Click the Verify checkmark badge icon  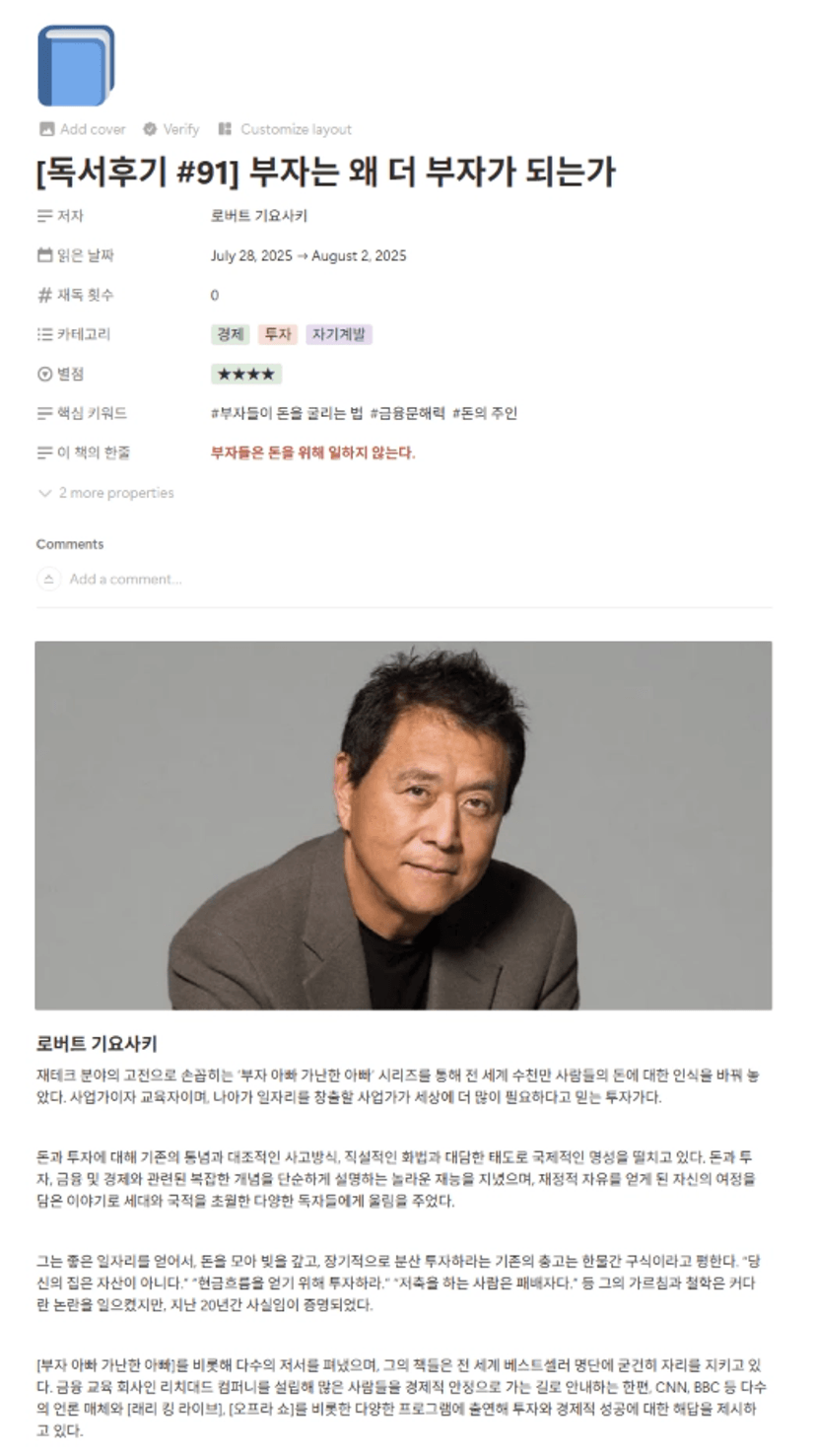(x=150, y=129)
